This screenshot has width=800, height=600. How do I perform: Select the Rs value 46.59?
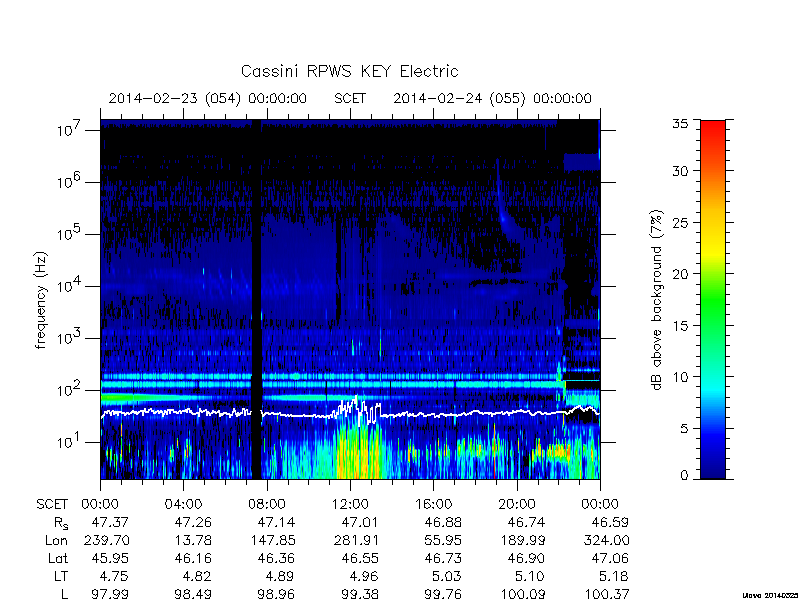(x=610, y=522)
